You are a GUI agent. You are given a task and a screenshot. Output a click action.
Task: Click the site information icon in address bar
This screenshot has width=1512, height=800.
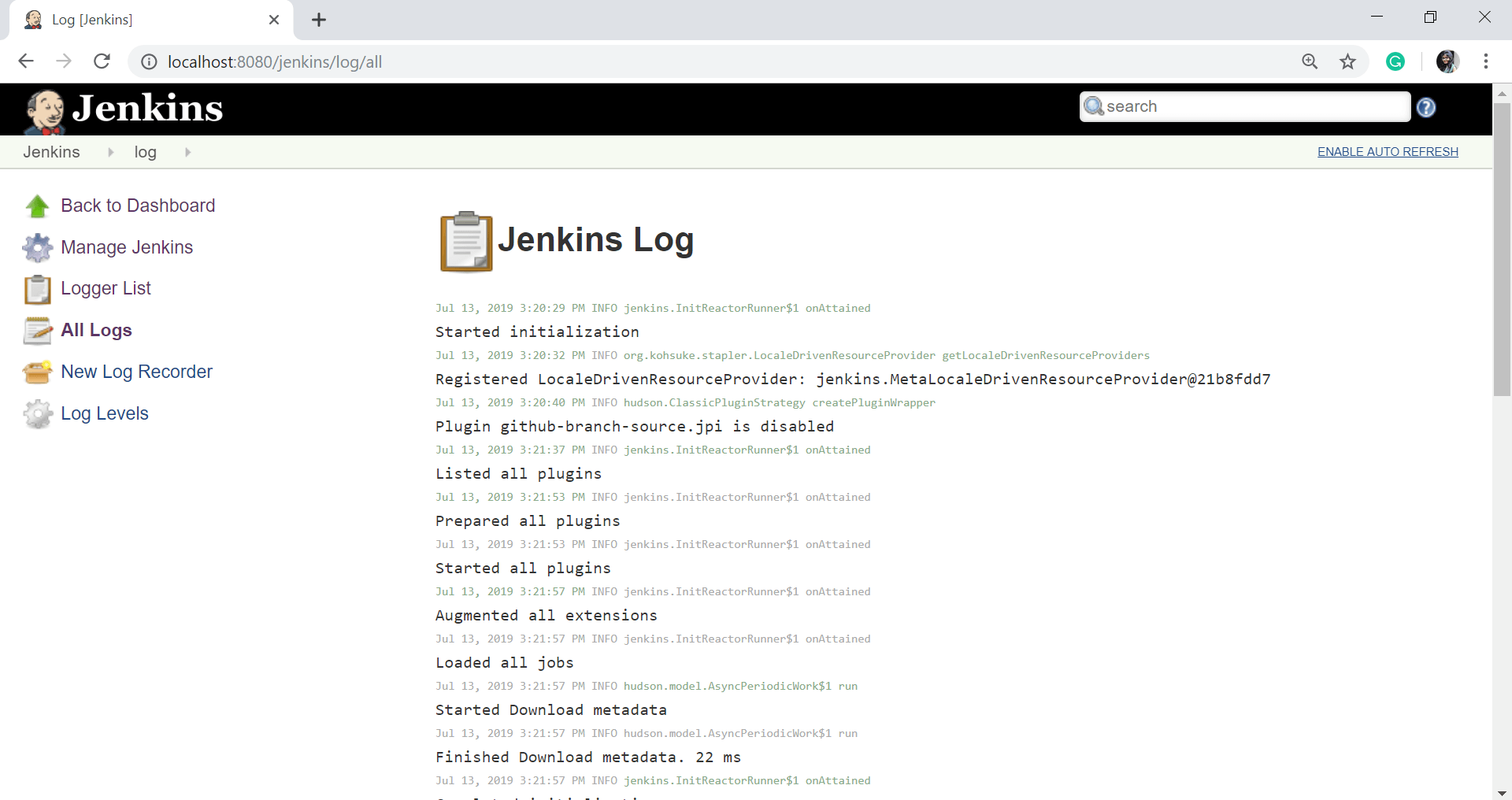pyautogui.click(x=149, y=62)
